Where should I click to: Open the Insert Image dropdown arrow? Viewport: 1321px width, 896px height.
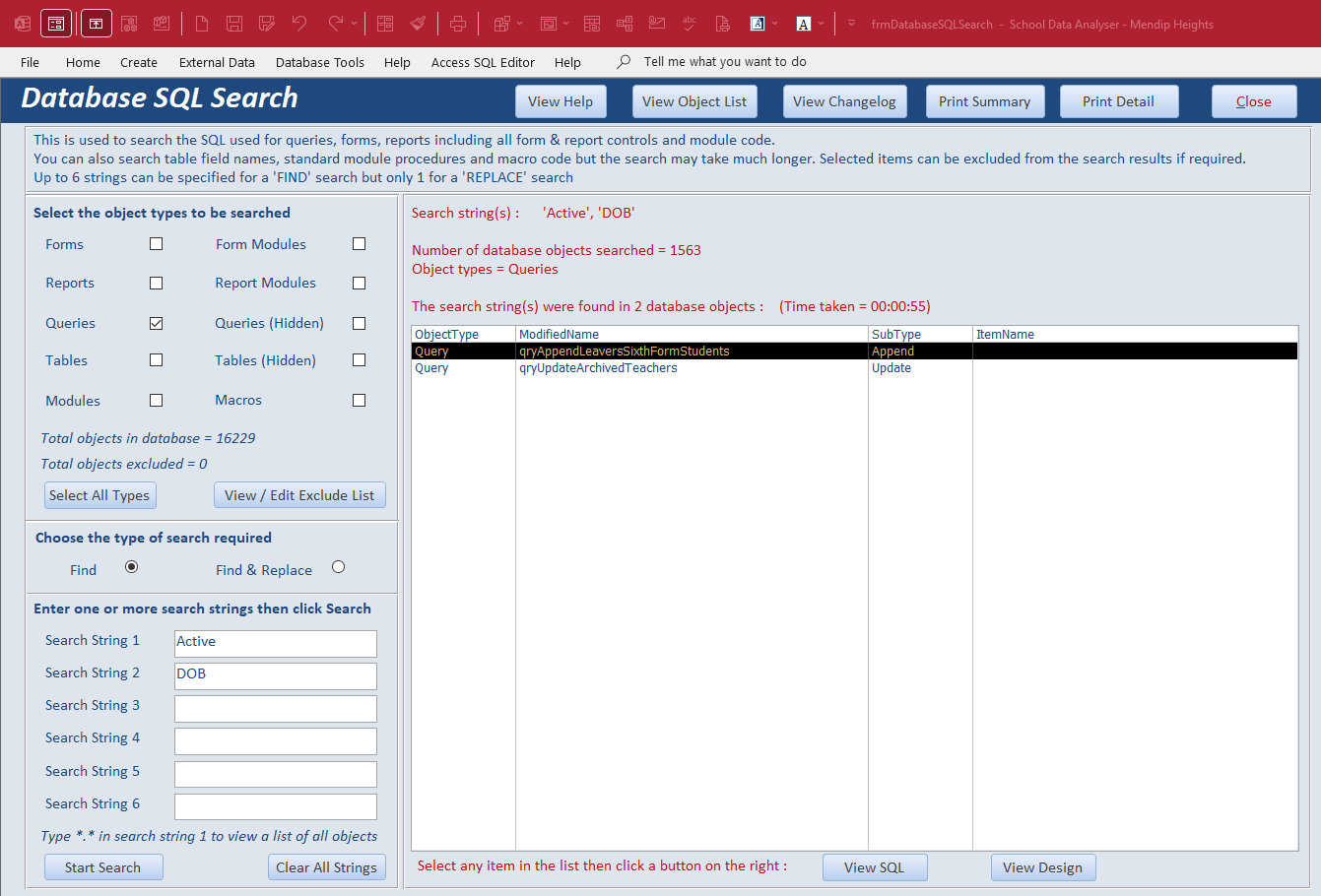pos(565,24)
